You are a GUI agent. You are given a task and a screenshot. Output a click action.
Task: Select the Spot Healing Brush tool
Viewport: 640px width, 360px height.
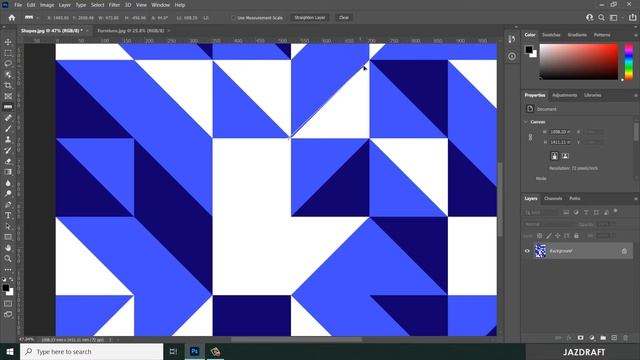click(8, 118)
